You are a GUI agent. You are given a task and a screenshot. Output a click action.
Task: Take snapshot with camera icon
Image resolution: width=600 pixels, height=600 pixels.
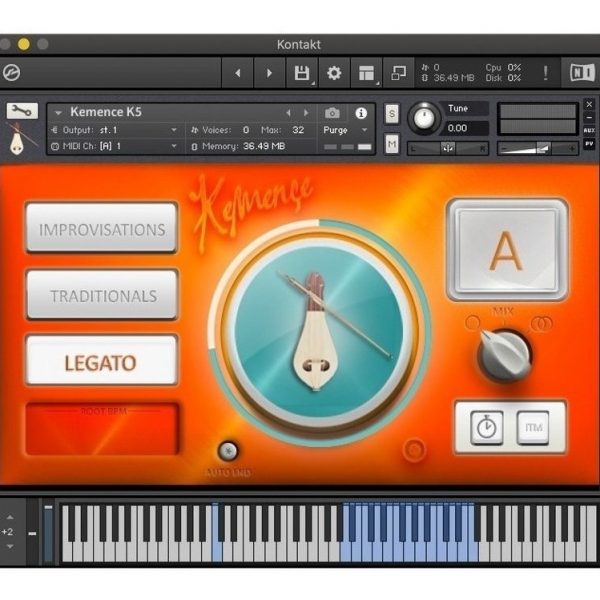(332, 113)
